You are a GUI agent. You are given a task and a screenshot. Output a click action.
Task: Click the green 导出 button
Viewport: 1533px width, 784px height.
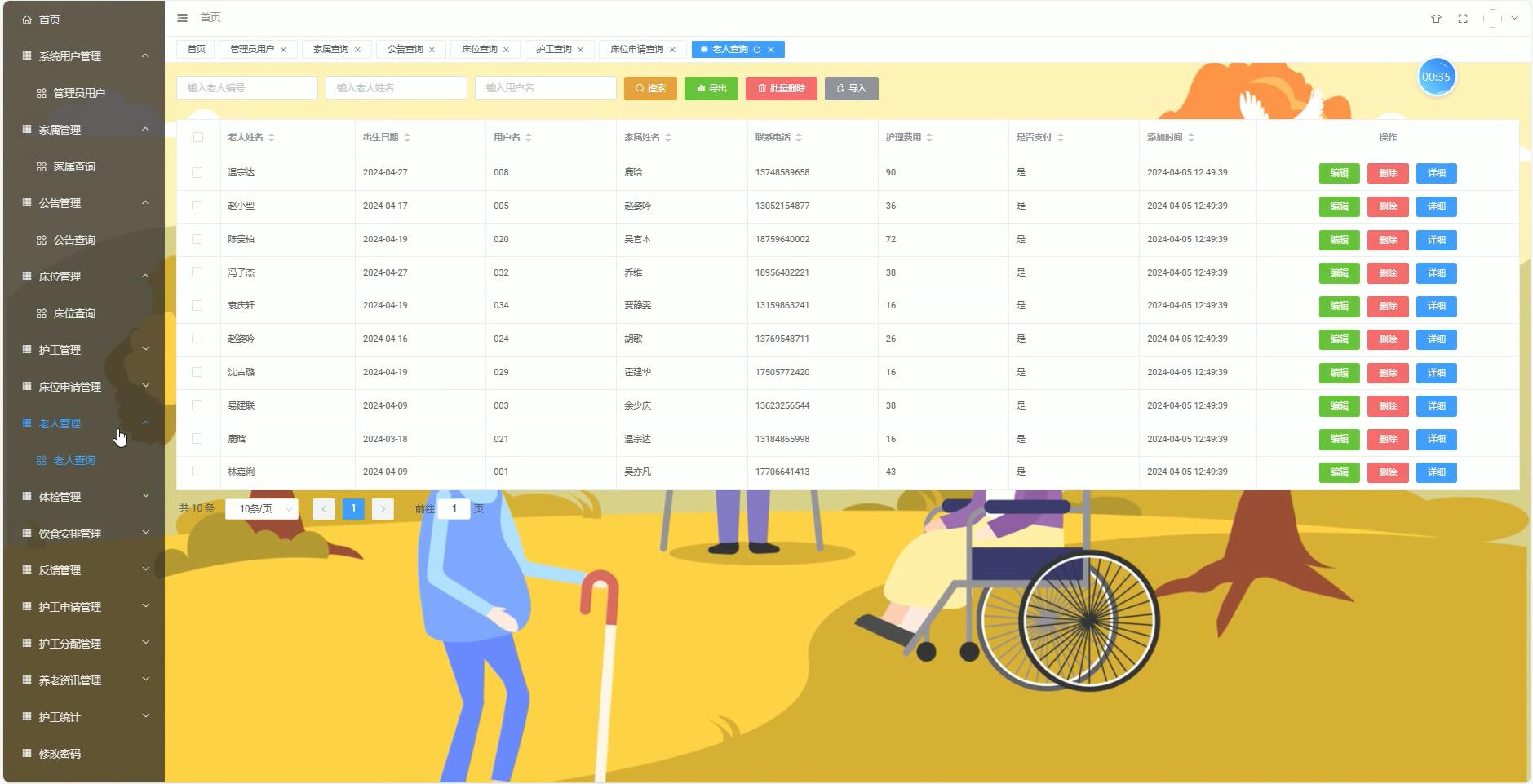click(711, 88)
